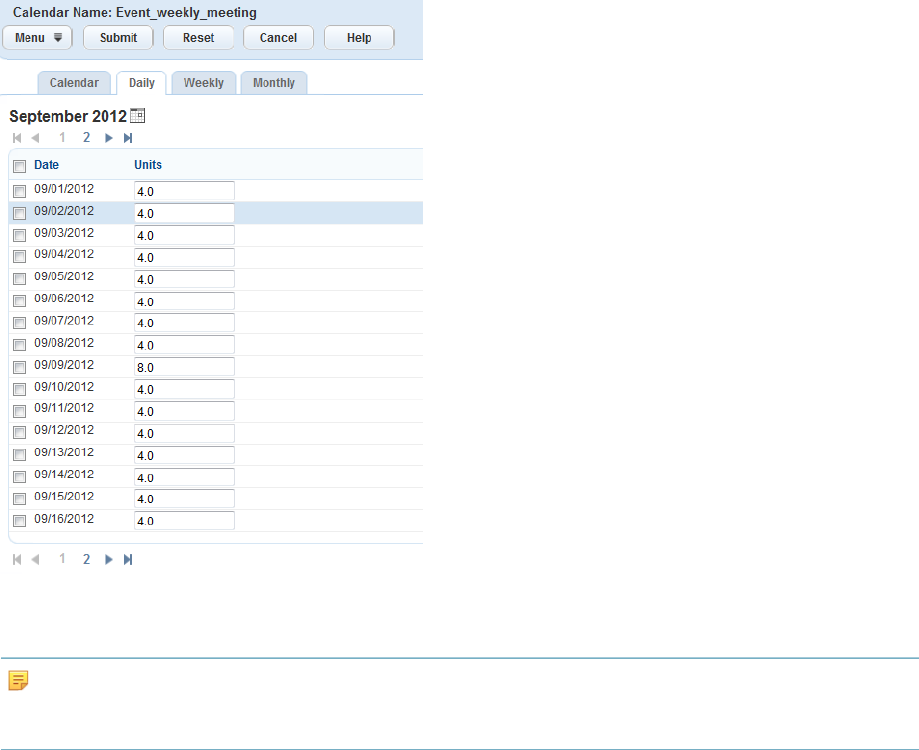Sort by the Units column header
The height and width of the screenshot is (750, 919).
[x=148, y=165]
